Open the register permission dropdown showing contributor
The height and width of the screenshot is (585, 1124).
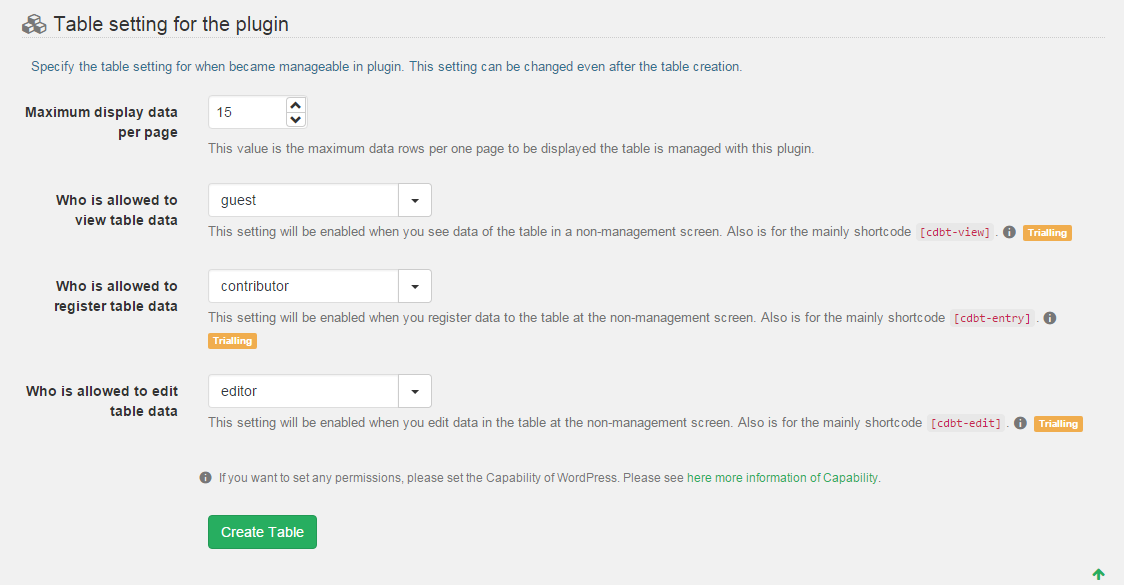[415, 286]
